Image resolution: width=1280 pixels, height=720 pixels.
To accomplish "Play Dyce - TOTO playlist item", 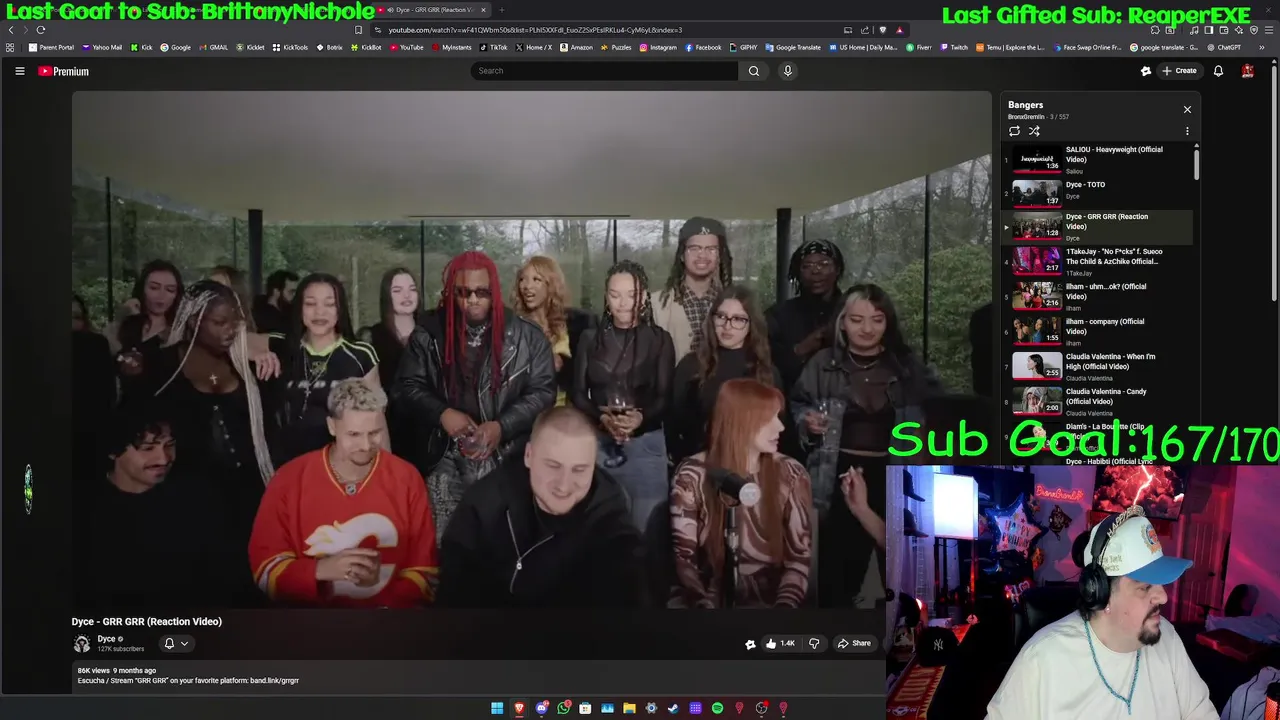I will tap(1097, 192).
